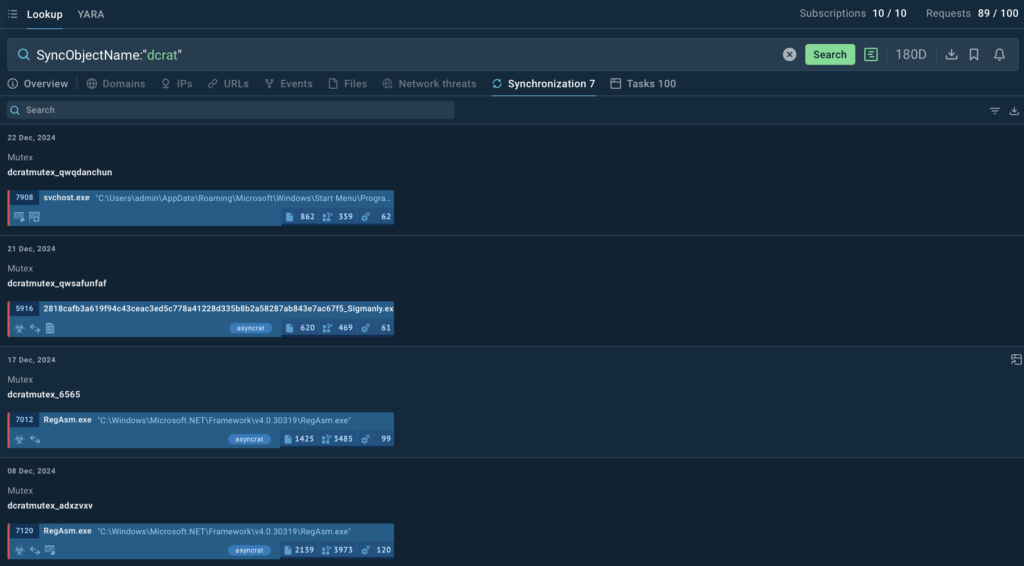
Task: Open the Tasks 100 tab
Action: point(643,84)
